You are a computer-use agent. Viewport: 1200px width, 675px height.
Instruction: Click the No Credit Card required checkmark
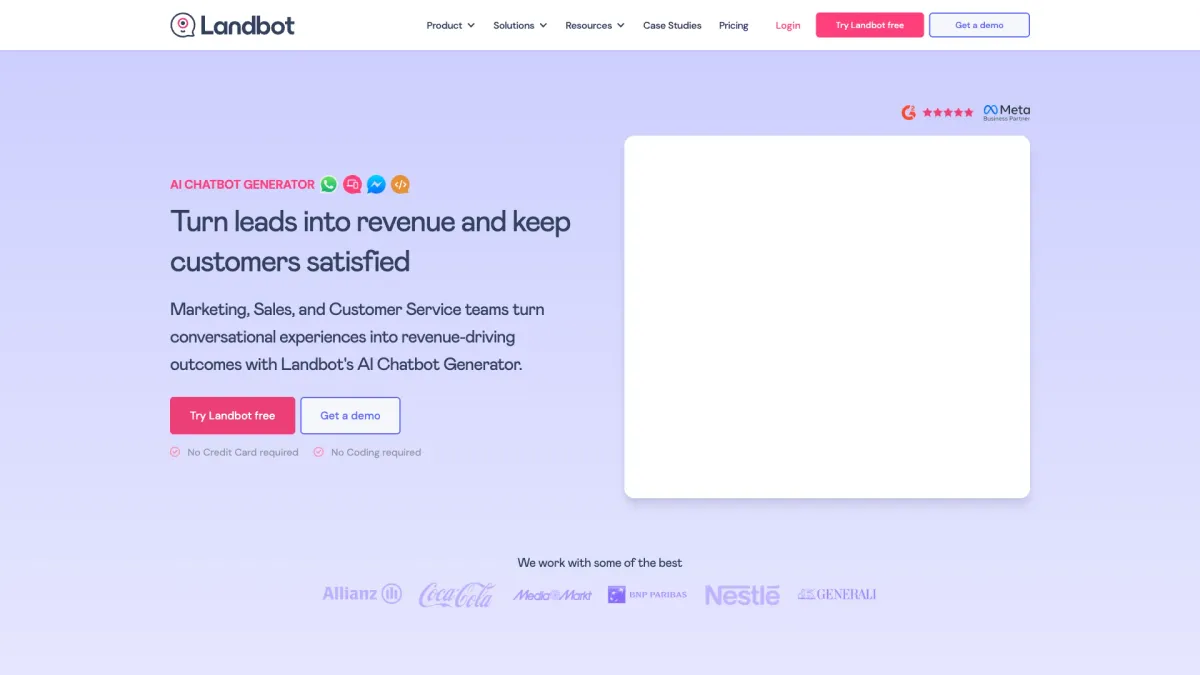point(175,452)
